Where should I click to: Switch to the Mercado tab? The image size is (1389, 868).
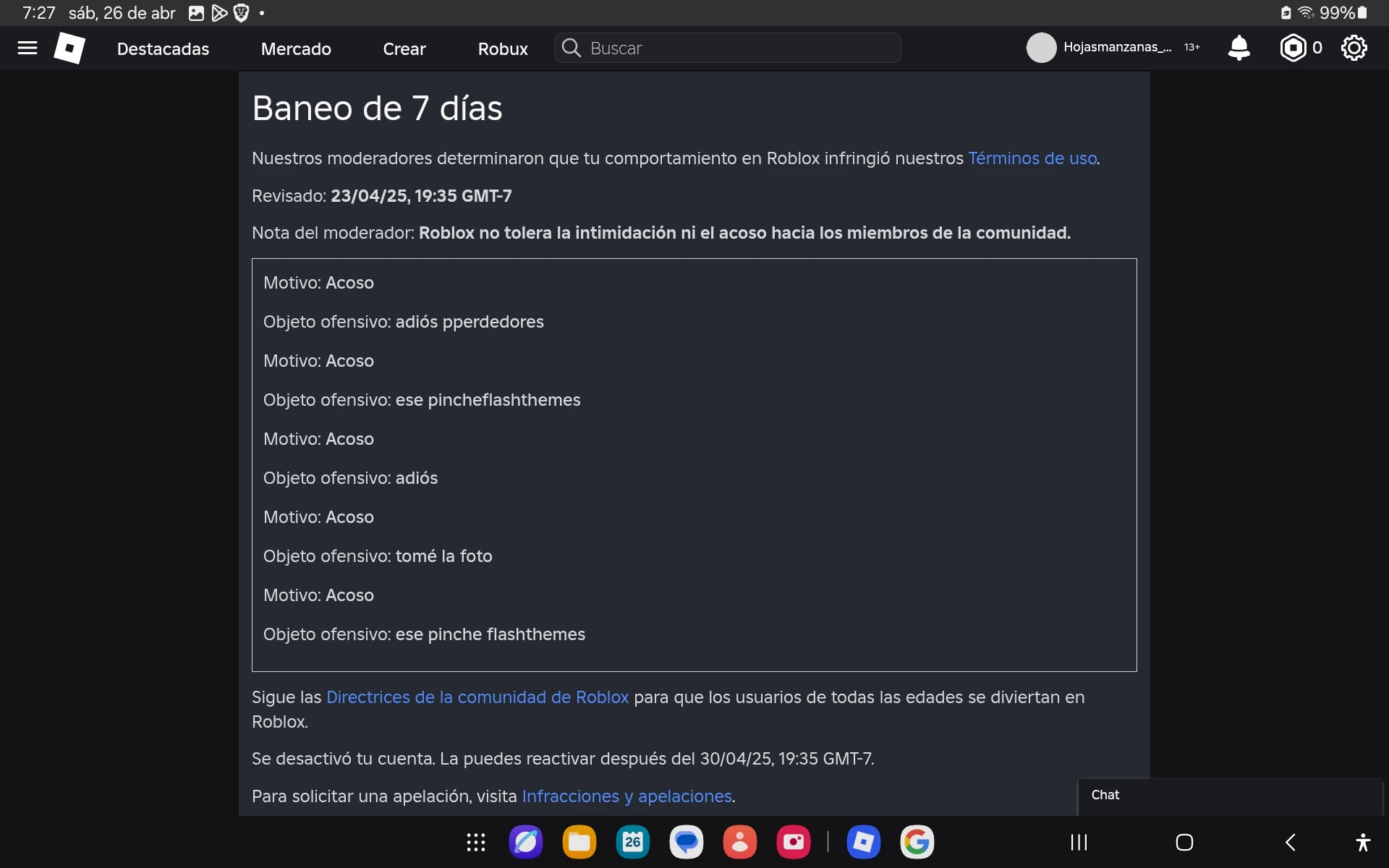click(295, 48)
